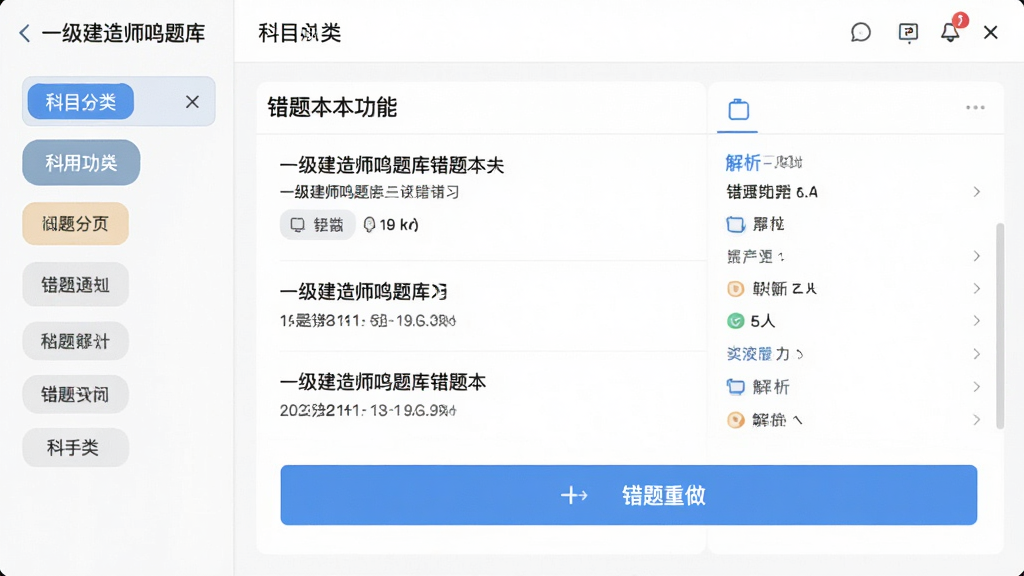Open the fifth sidebar item ending in 题解
The image size is (1024, 576).
tap(76, 341)
